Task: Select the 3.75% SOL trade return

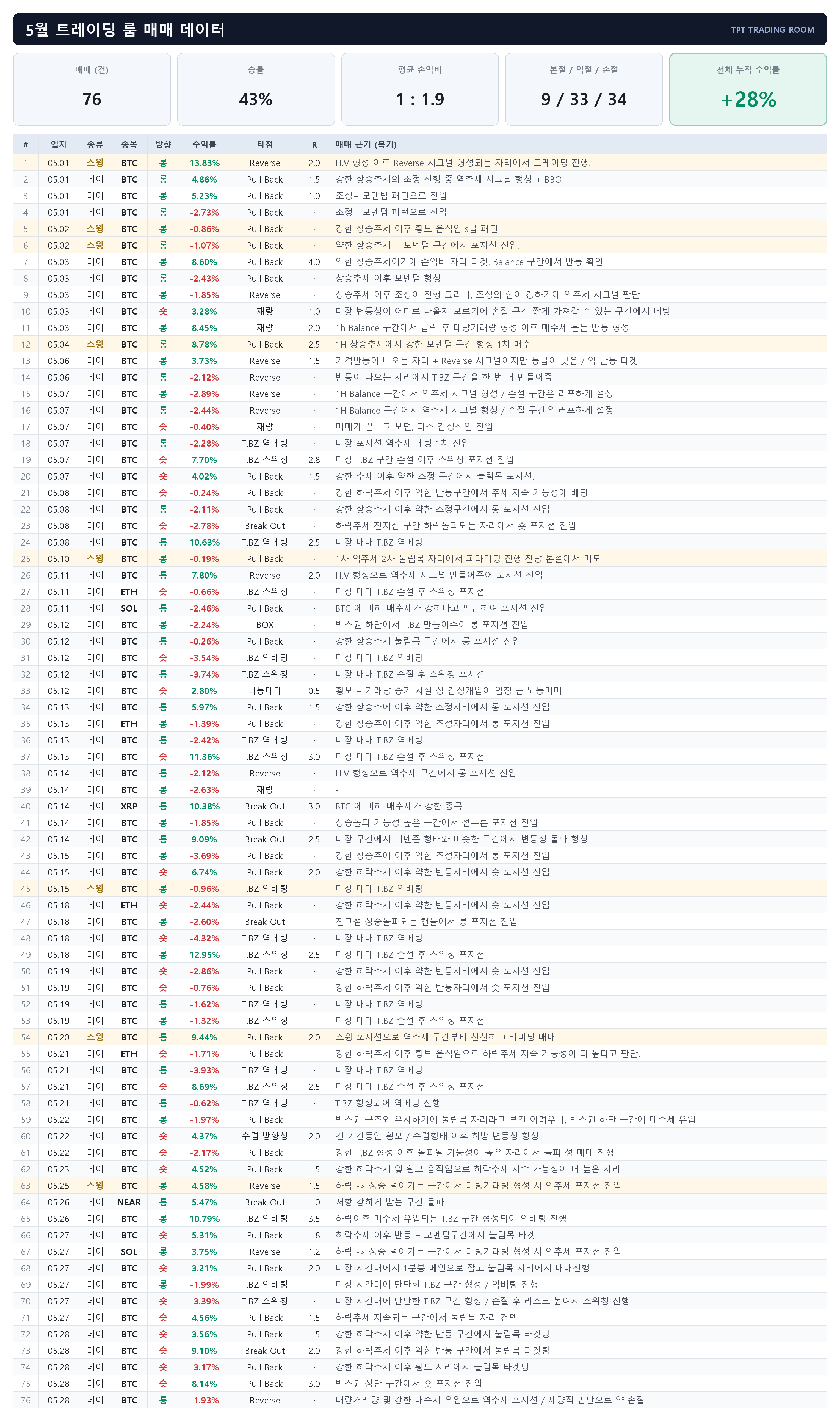Action: [x=204, y=1252]
